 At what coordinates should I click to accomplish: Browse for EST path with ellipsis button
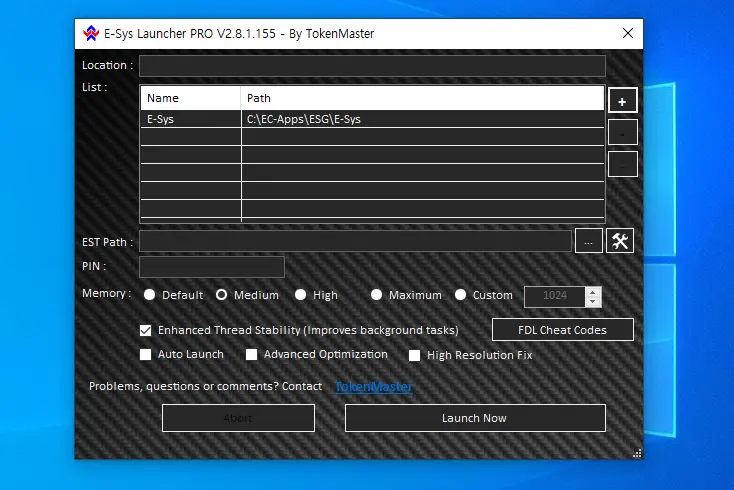(589, 241)
